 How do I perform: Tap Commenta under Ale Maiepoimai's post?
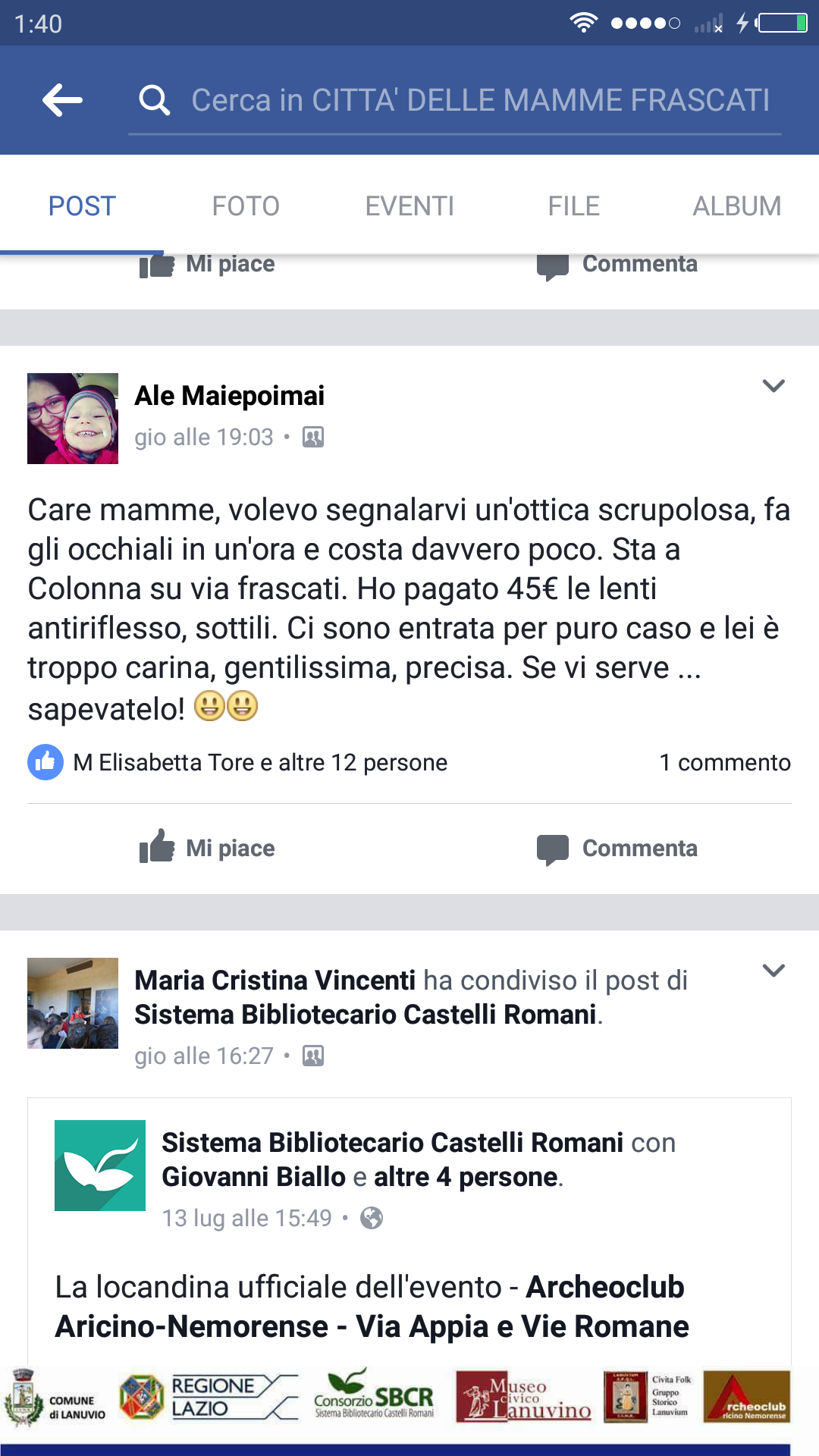tap(617, 848)
